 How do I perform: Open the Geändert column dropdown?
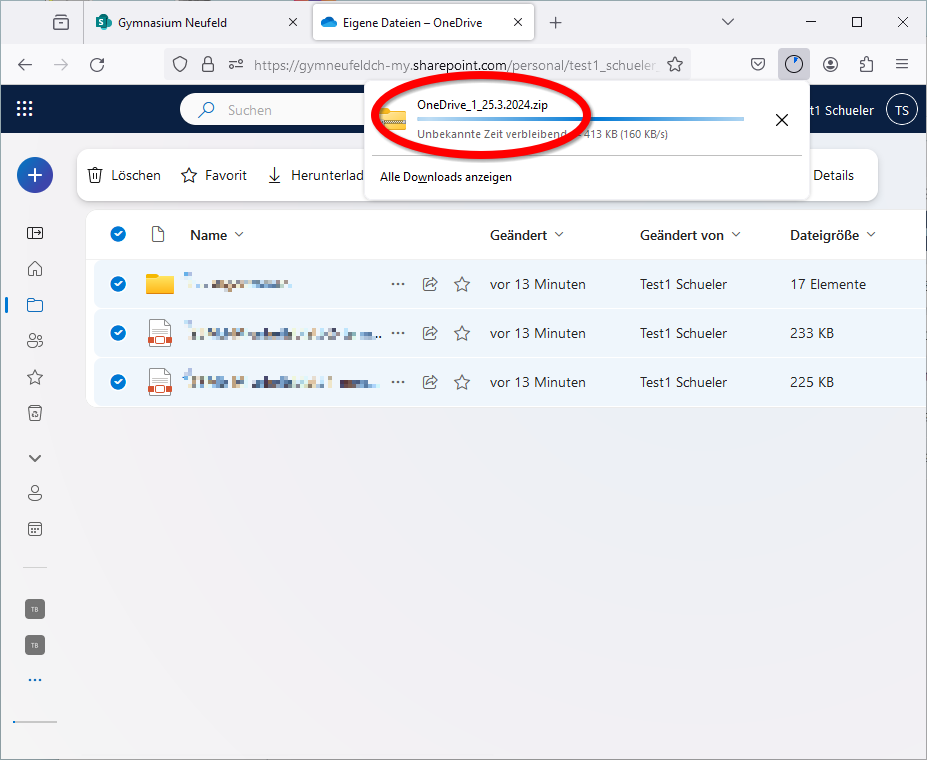click(527, 235)
